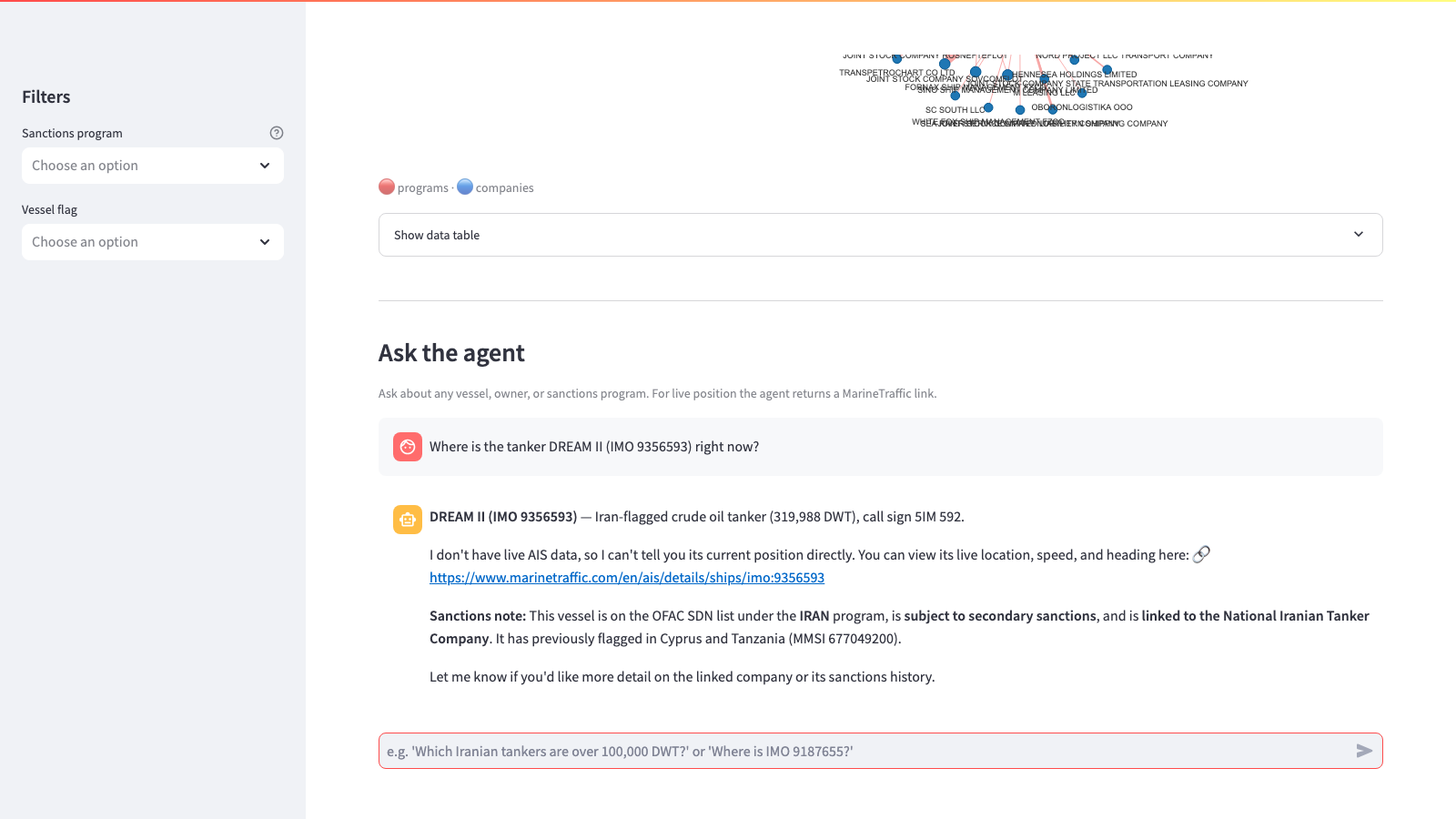Click 'Let me know if you'd like more detail' line

(x=682, y=677)
